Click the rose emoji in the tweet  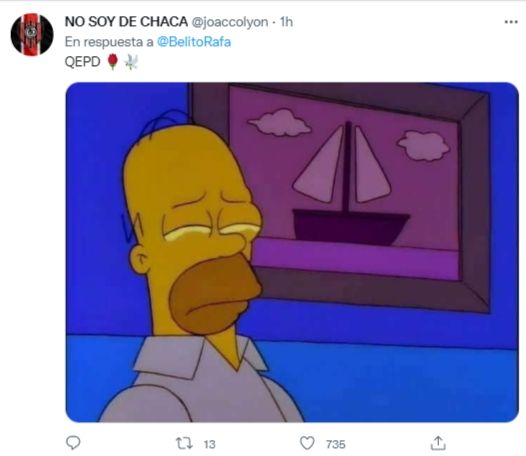click(x=113, y=62)
